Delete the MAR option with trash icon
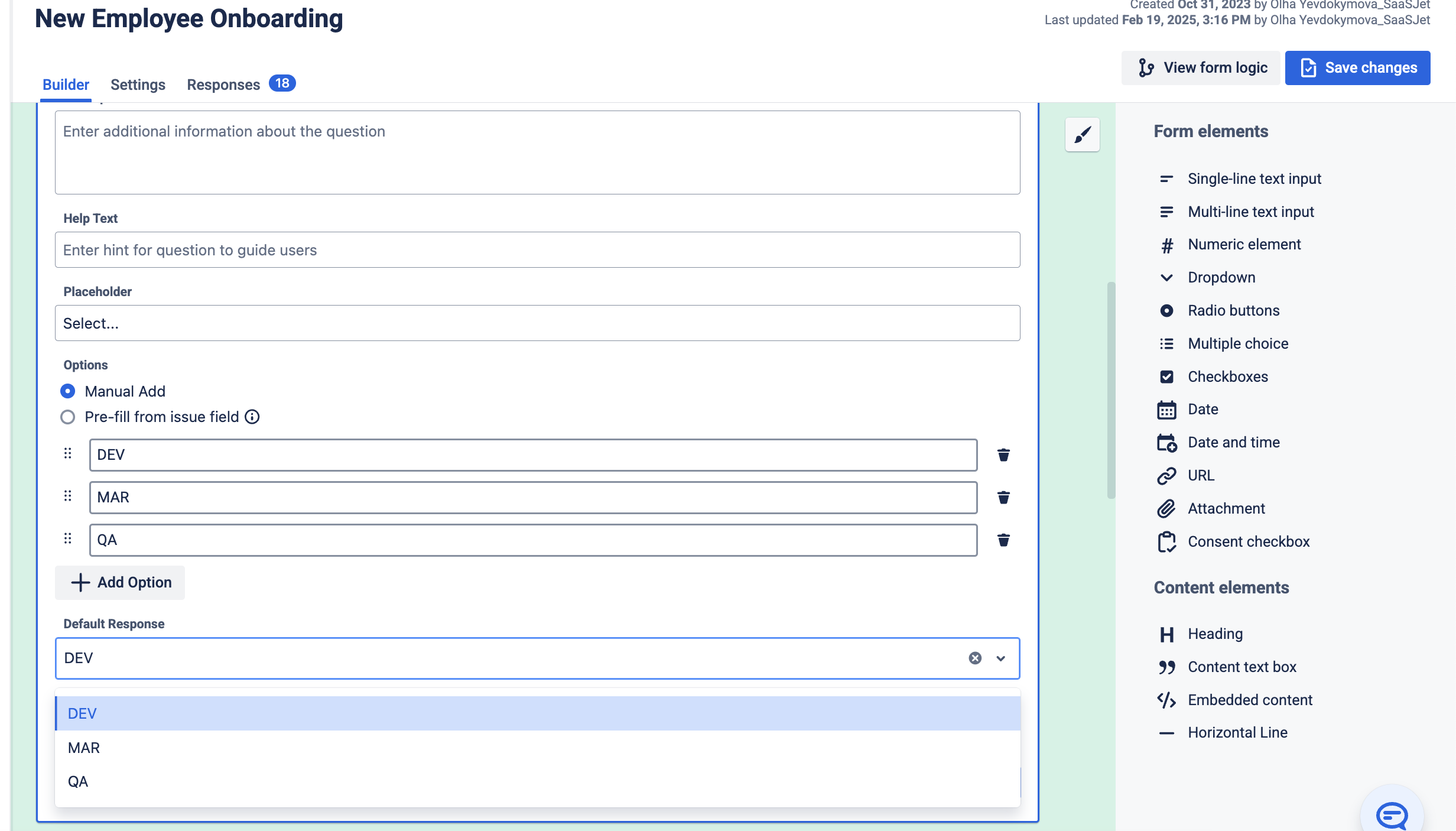The height and width of the screenshot is (831, 1456). click(1003, 497)
